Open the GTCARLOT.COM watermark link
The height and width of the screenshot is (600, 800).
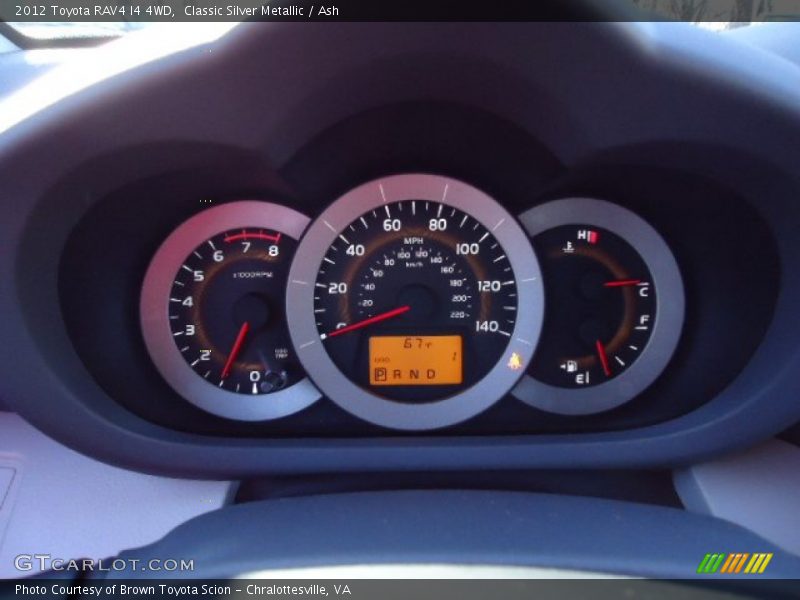point(90,563)
